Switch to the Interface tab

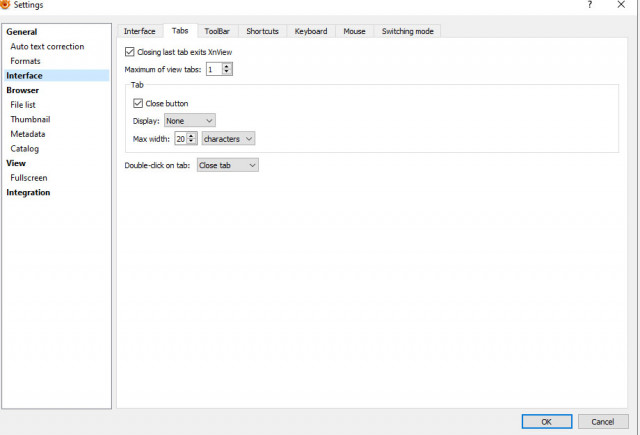click(140, 31)
